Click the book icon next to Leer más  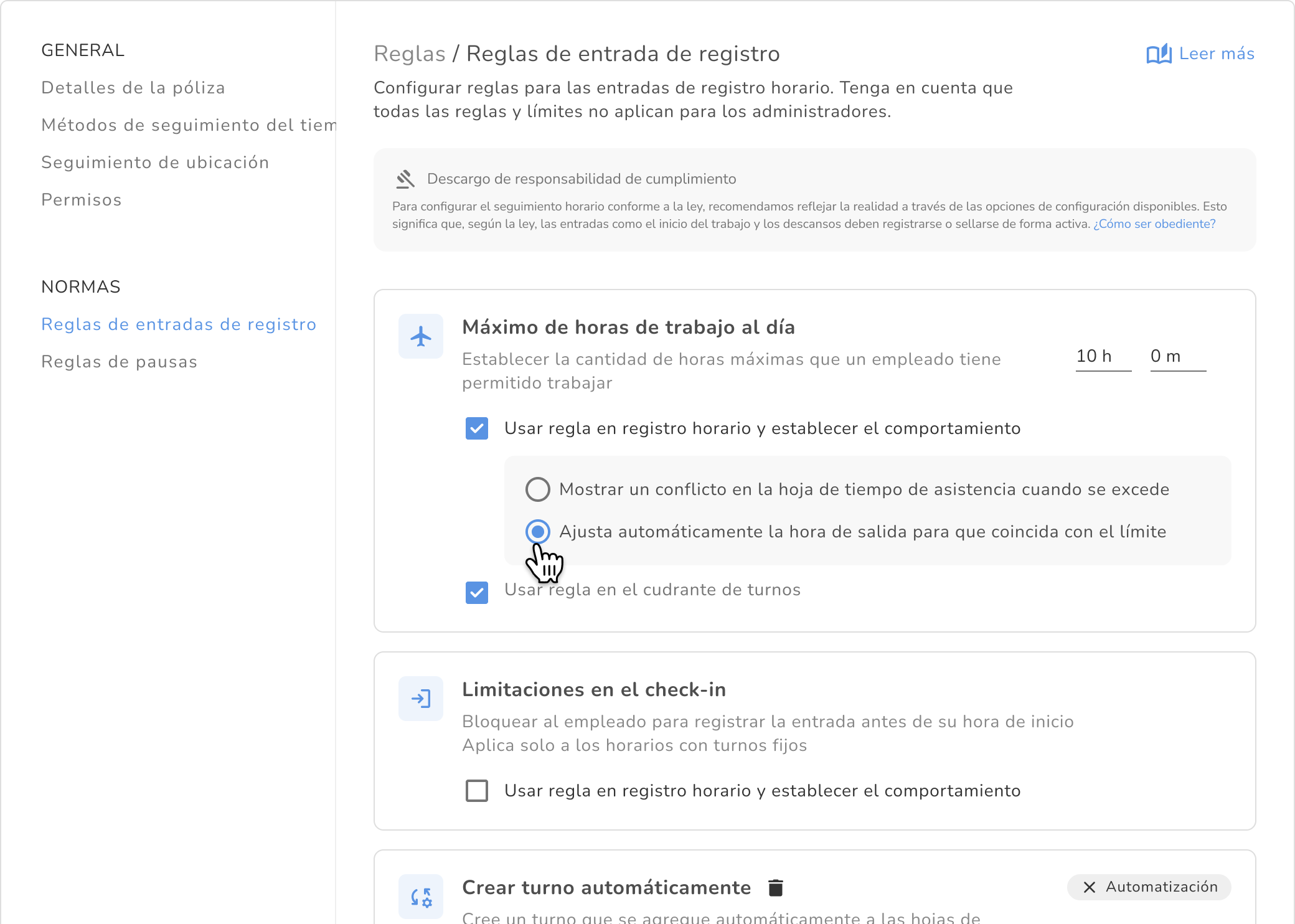[x=1159, y=54]
